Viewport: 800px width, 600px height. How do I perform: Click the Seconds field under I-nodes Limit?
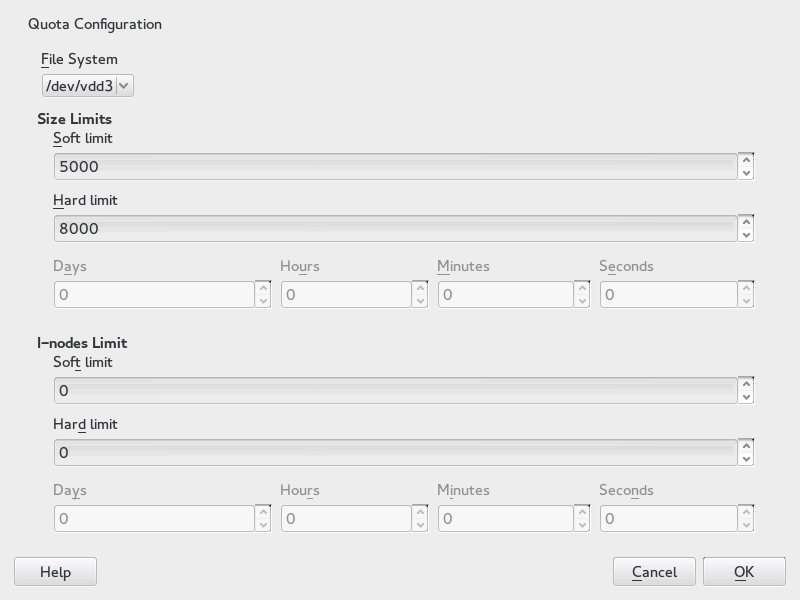(x=668, y=518)
